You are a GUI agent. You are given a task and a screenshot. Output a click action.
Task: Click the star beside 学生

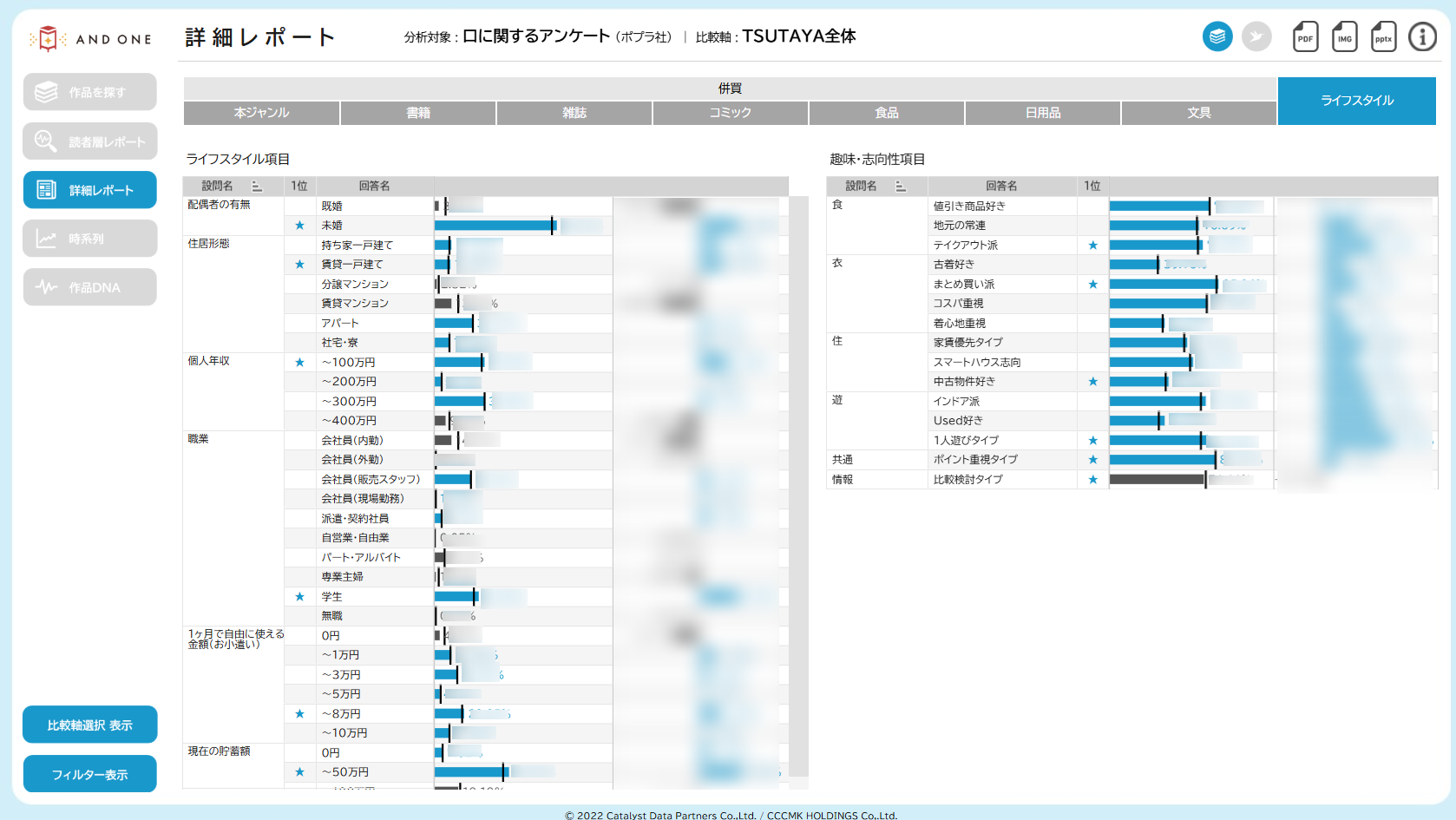pos(300,597)
